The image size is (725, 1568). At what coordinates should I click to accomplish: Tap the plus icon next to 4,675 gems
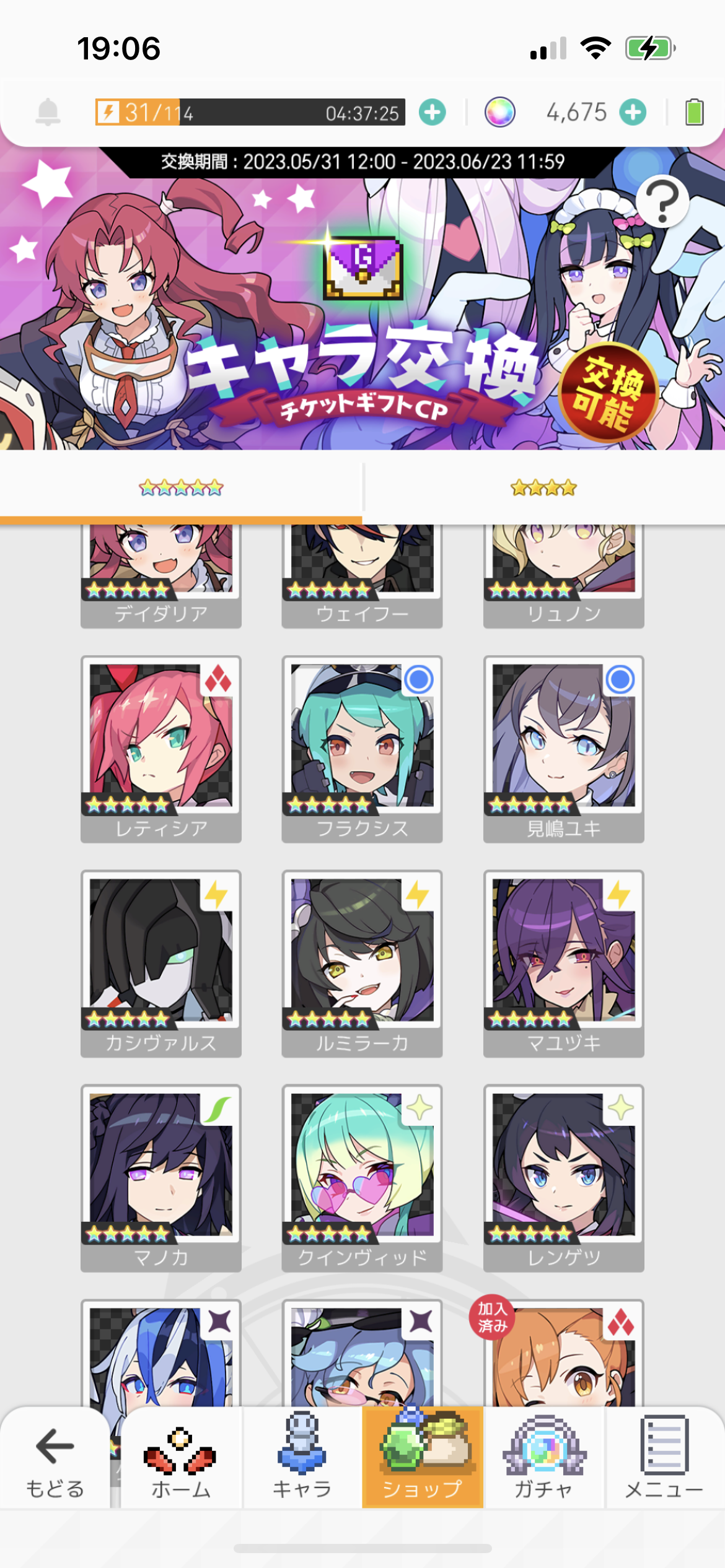coord(633,112)
